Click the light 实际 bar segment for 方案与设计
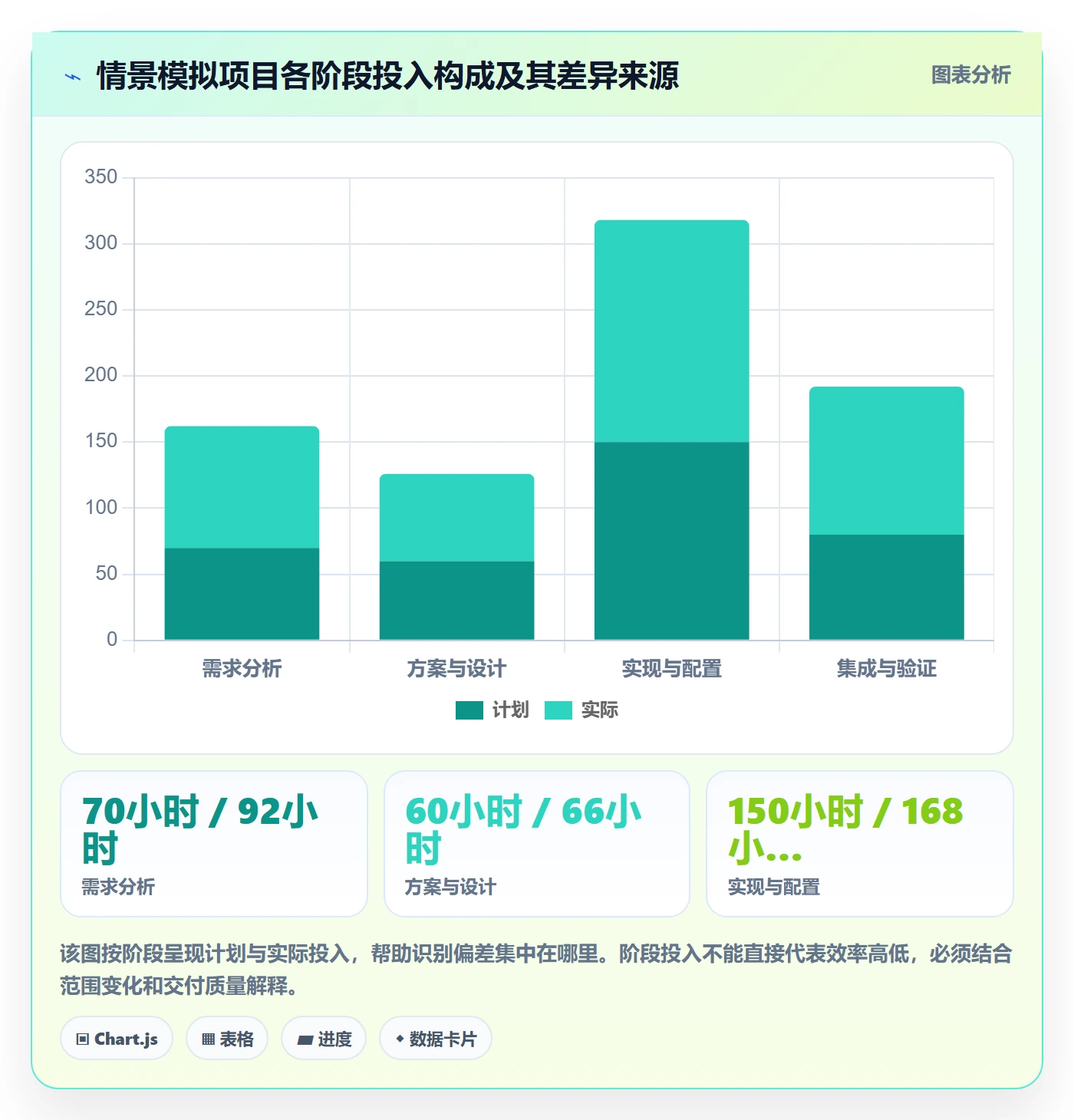 point(456,518)
